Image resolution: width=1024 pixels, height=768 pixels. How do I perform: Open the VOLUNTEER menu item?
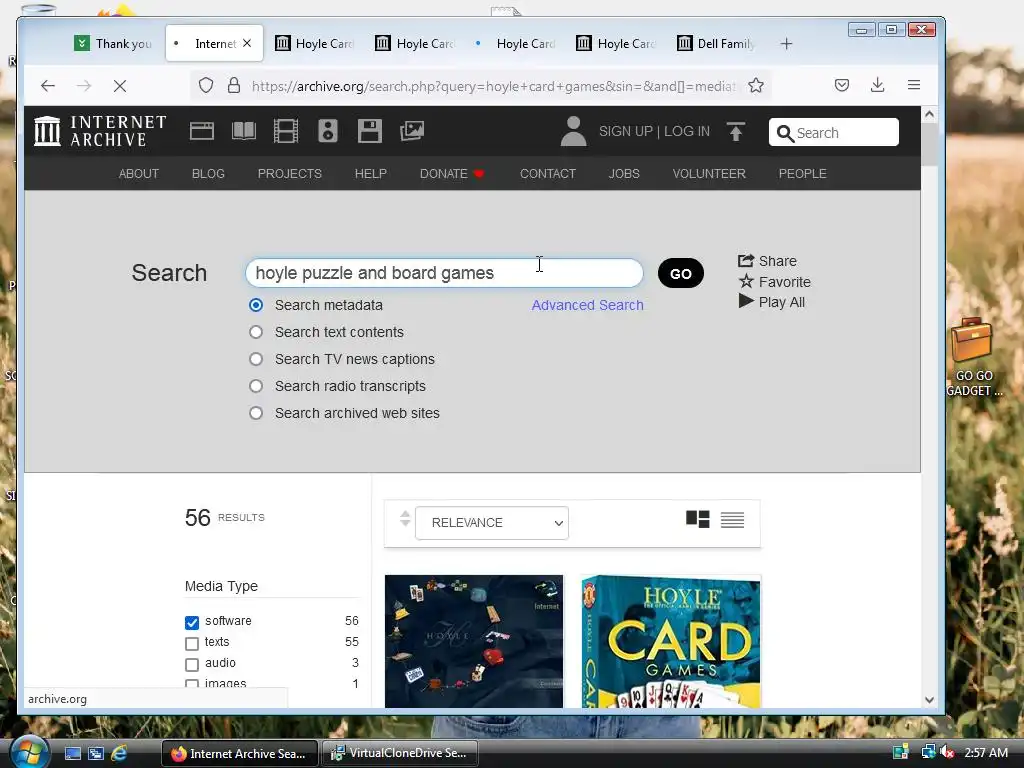click(x=709, y=174)
